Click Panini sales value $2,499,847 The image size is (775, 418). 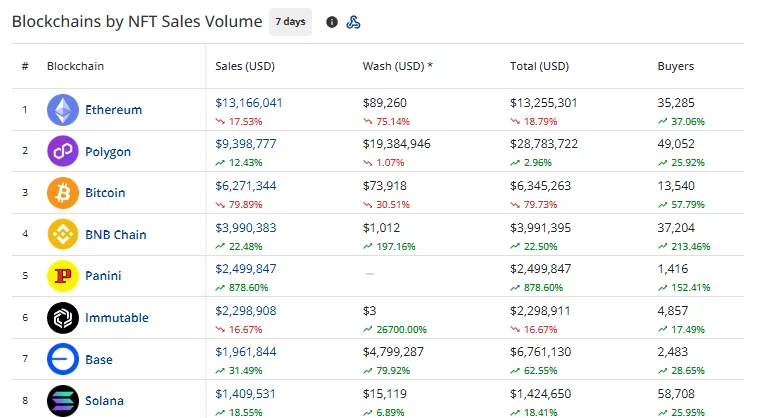coord(246,269)
